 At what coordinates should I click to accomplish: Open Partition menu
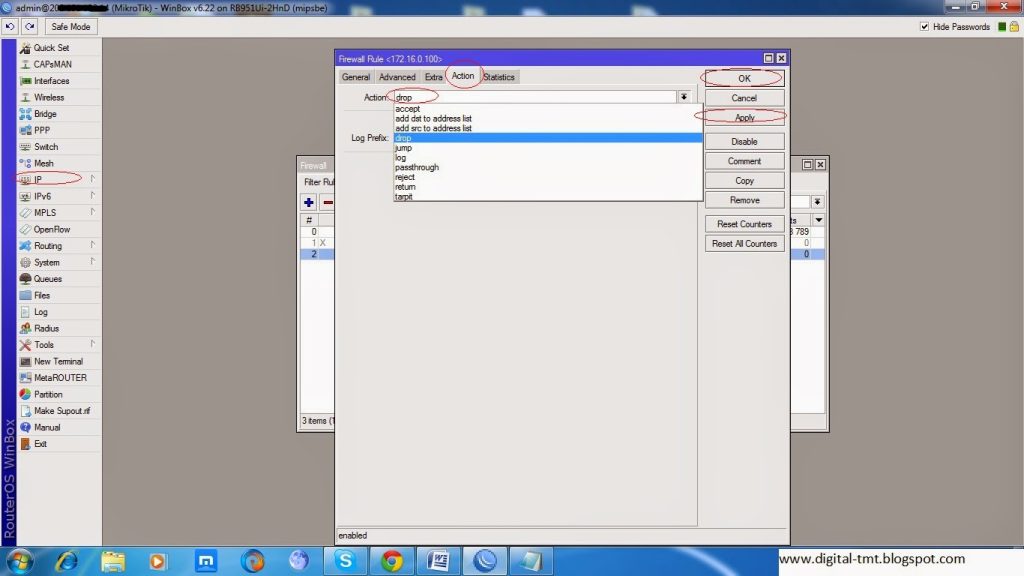click(x=59, y=394)
